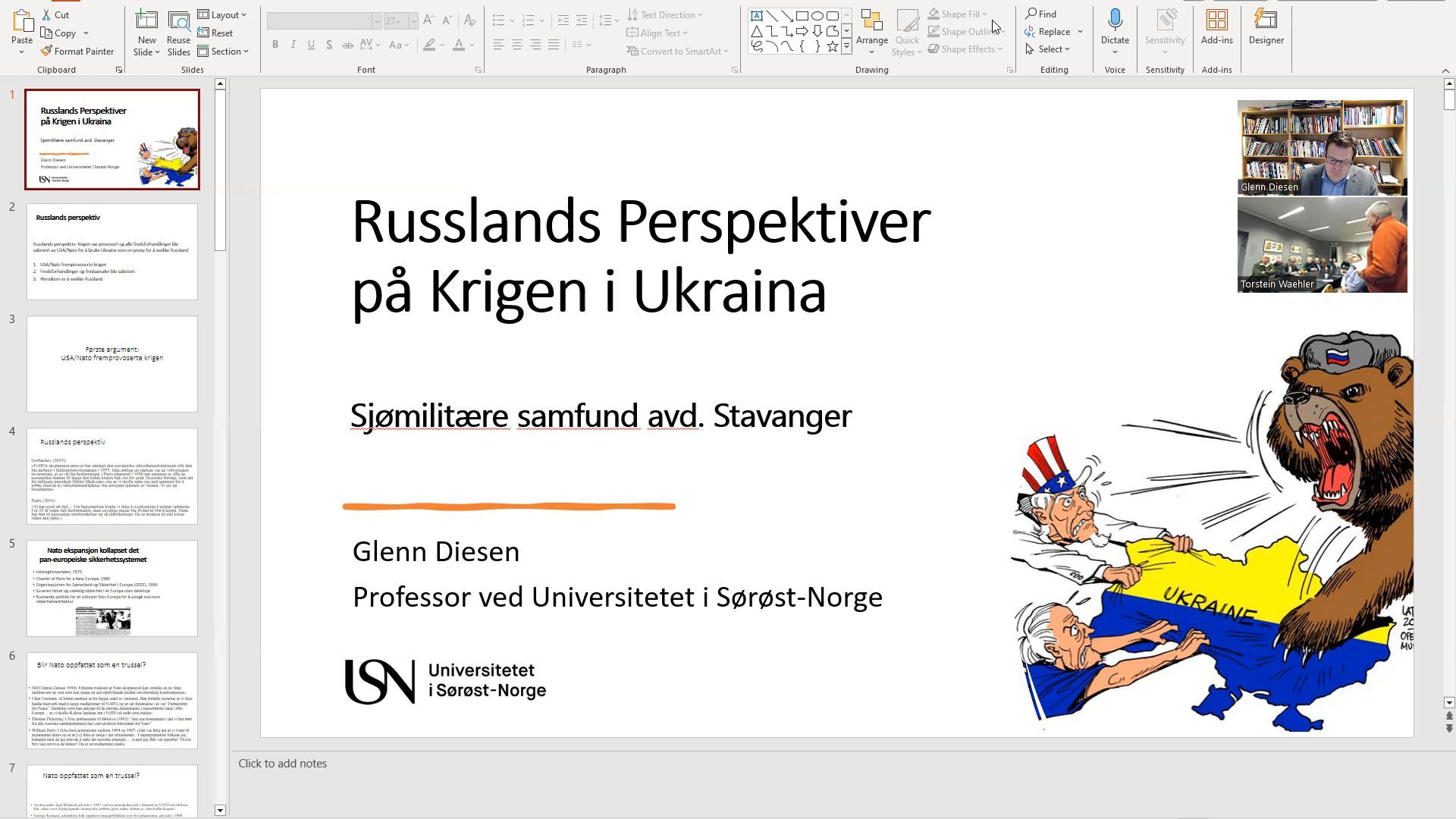Toggle Italic formatting
This screenshot has height=819, width=1456.
pyautogui.click(x=293, y=45)
